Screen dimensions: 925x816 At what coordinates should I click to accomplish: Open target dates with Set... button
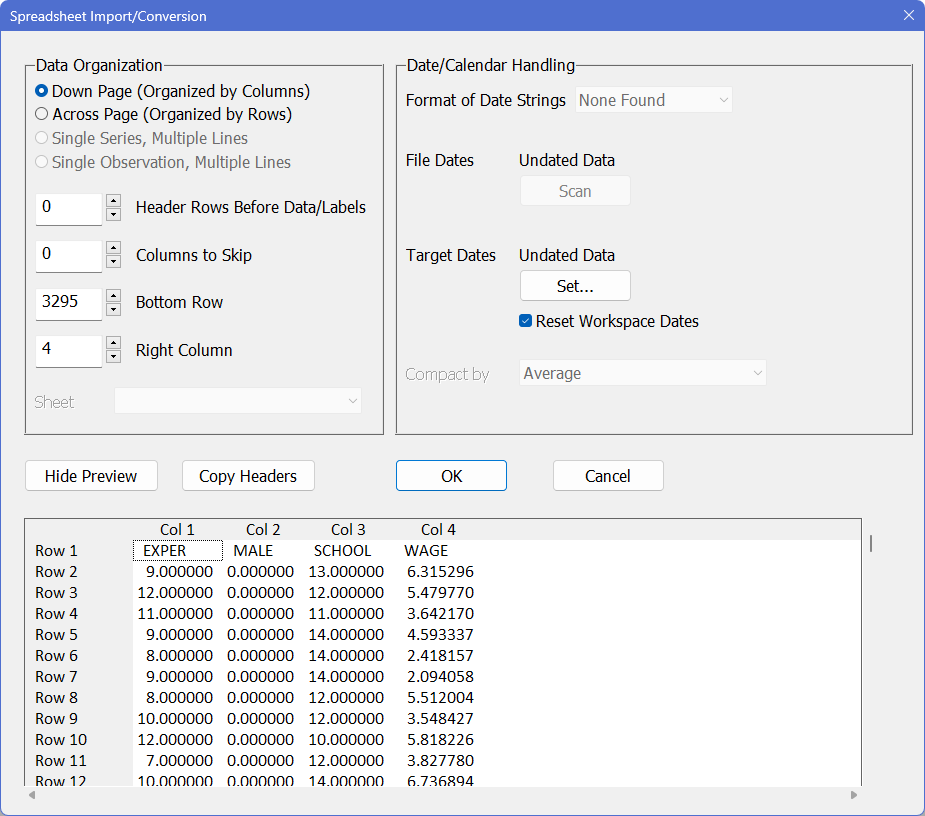click(x=575, y=286)
